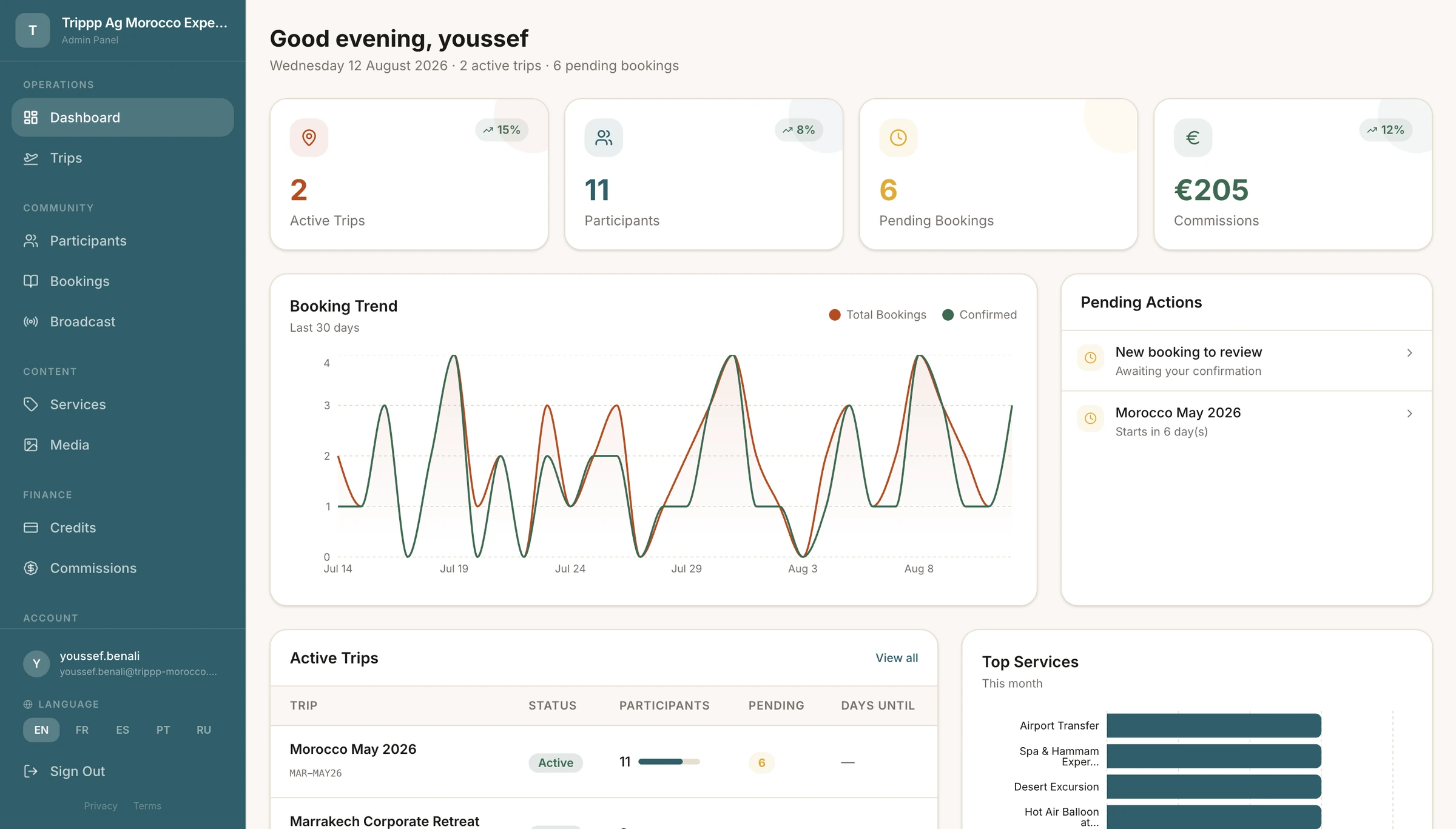Screen dimensions: 1456x829
Task: Click the Terms link
Action: pyautogui.click(x=147, y=806)
